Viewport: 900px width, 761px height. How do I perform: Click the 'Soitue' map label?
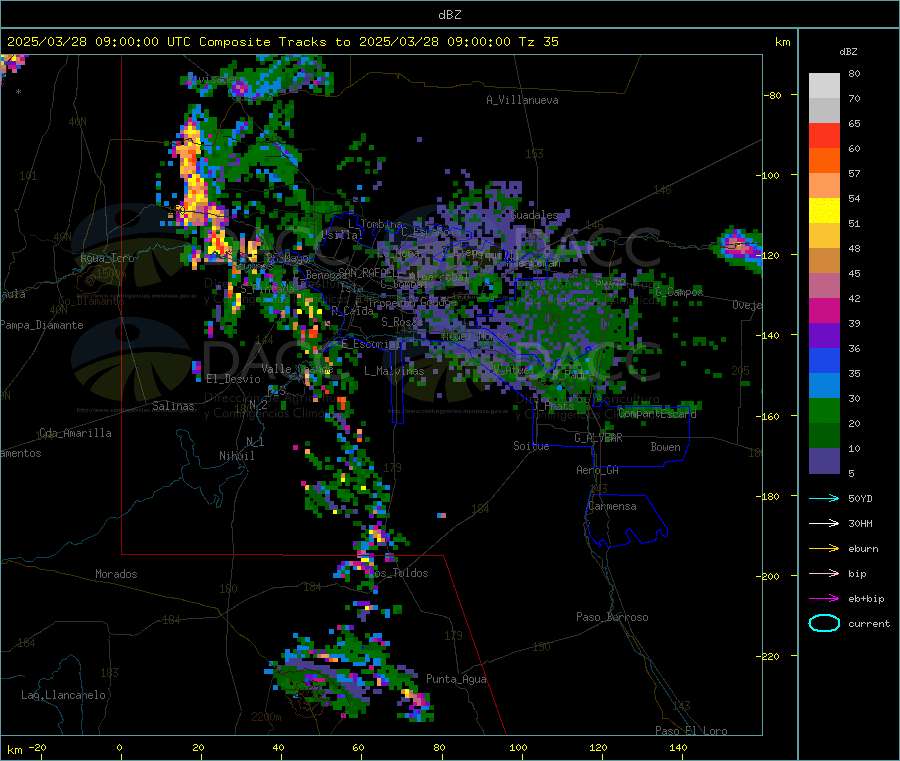click(x=531, y=446)
